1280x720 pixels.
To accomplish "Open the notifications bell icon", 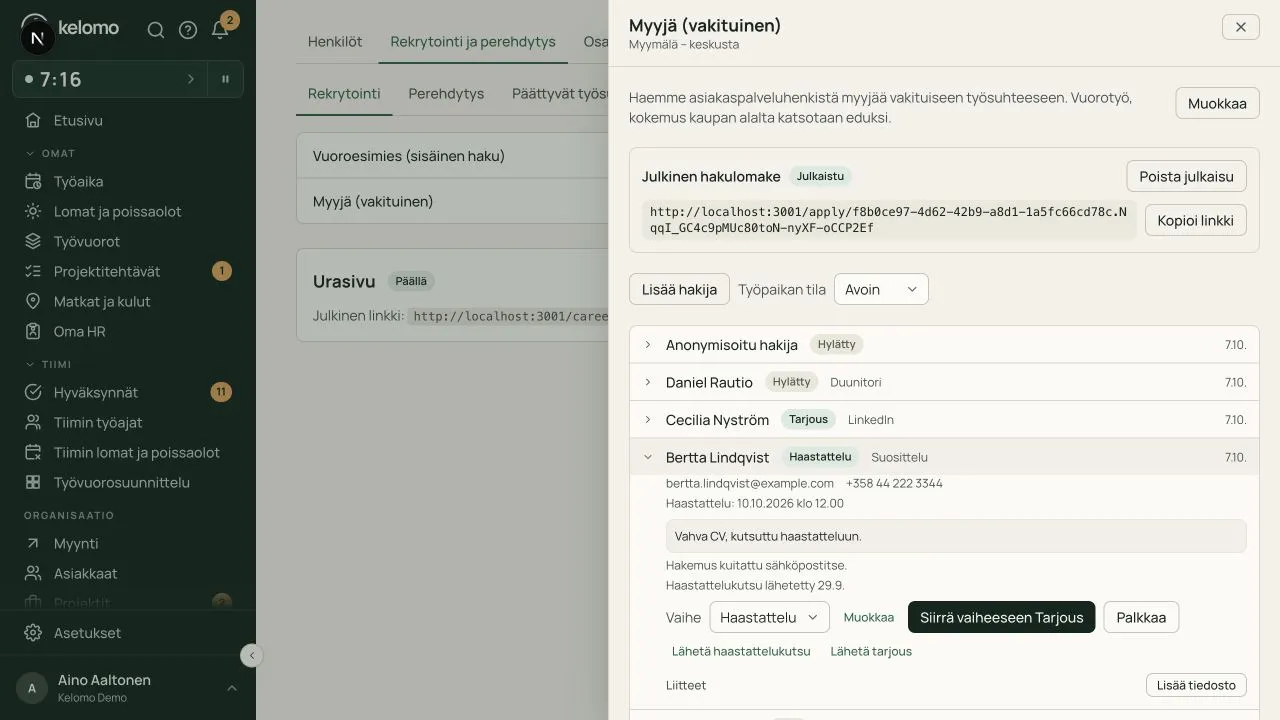I will coord(220,30).
